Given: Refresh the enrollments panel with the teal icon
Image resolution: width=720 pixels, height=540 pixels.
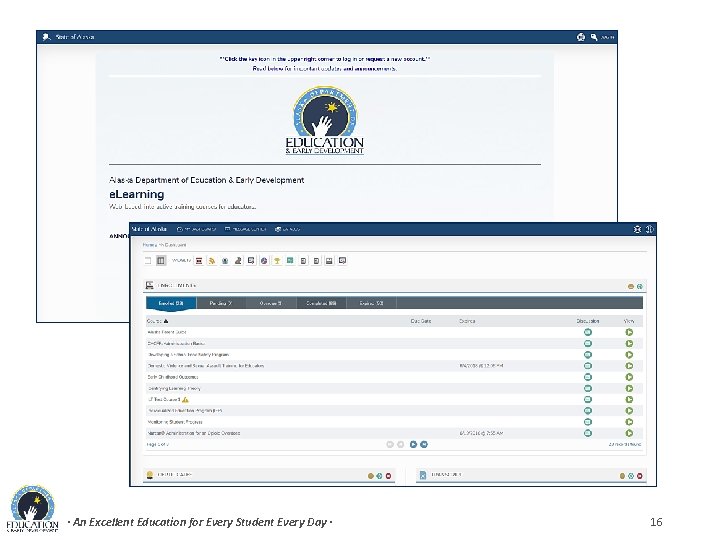Looking at the screenshot, I should click(639, 287).
